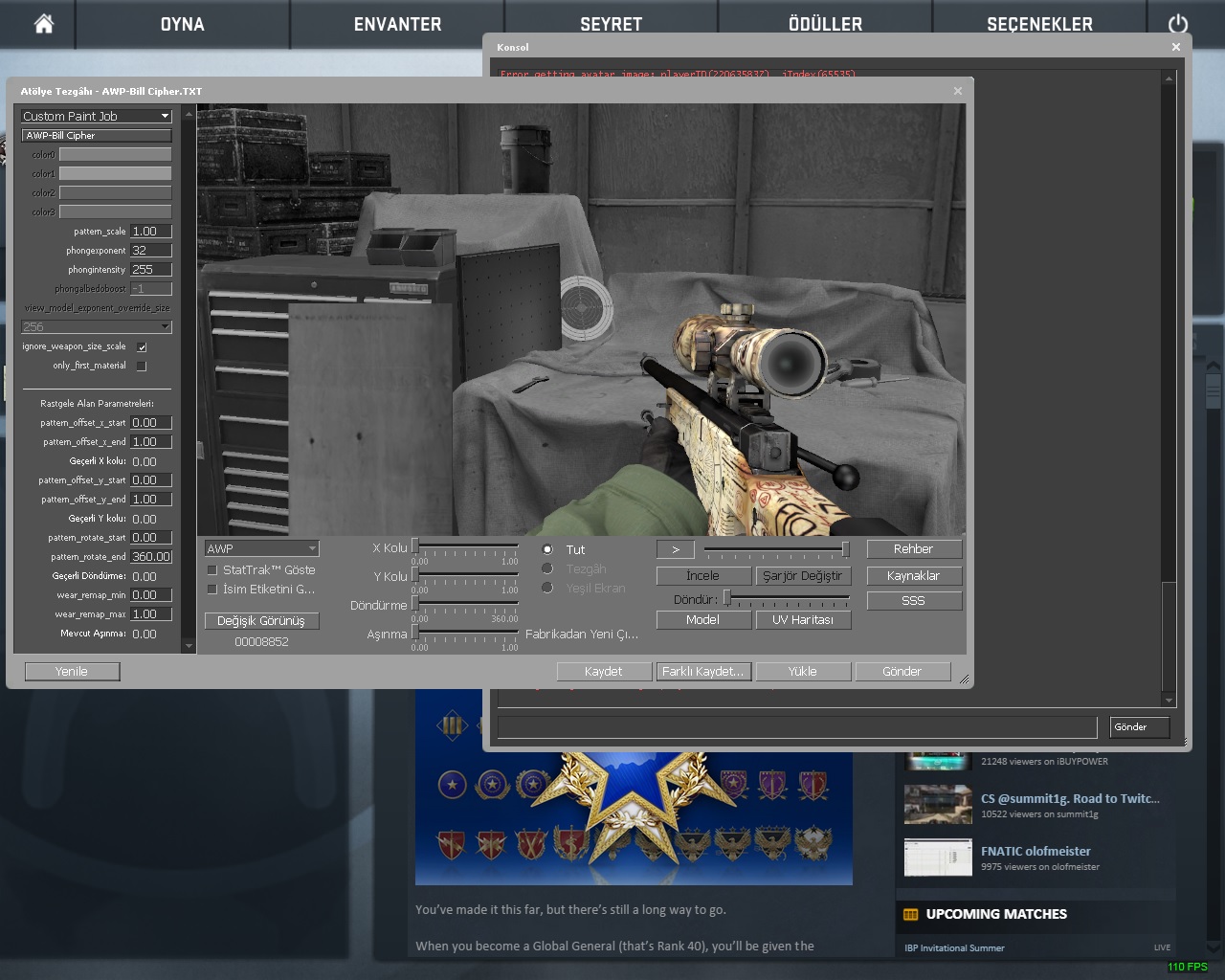Open the view_model_exponent 256 dropdown
The width and height of the screenshot is (1225, 980).
point(96,326)
